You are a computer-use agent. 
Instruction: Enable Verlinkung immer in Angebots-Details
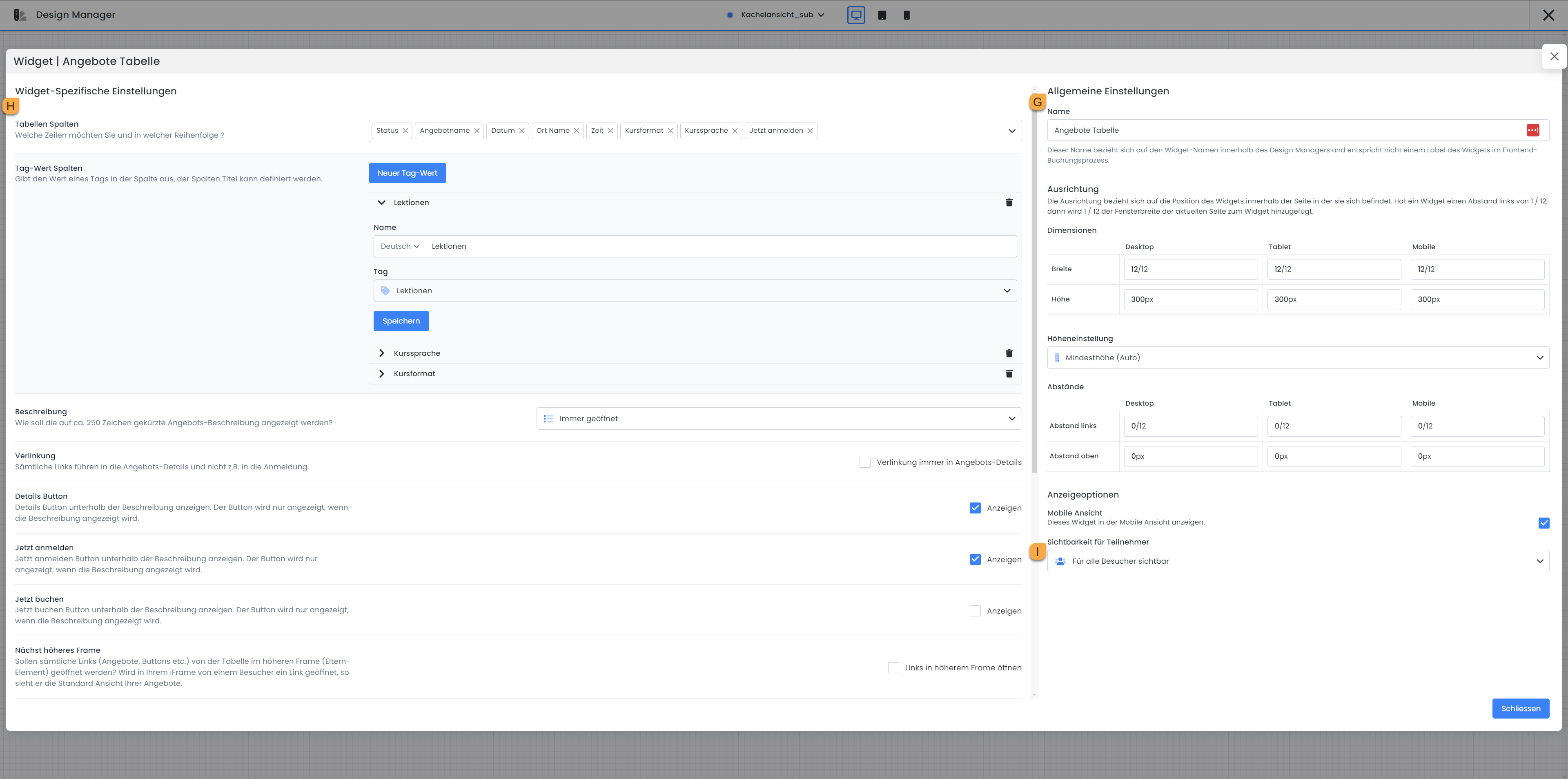pos(864,462)
